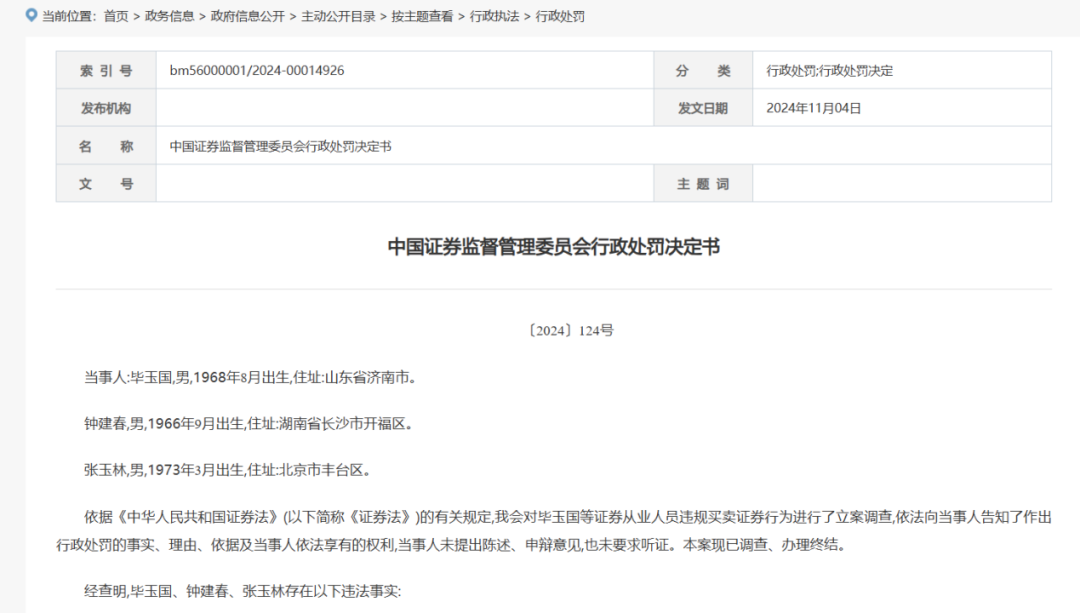The image size is (1080, 613).
Task: Select the name value 中国证券监督管理委员会行政处罚决定书 in table
Action: click(280, 146)
